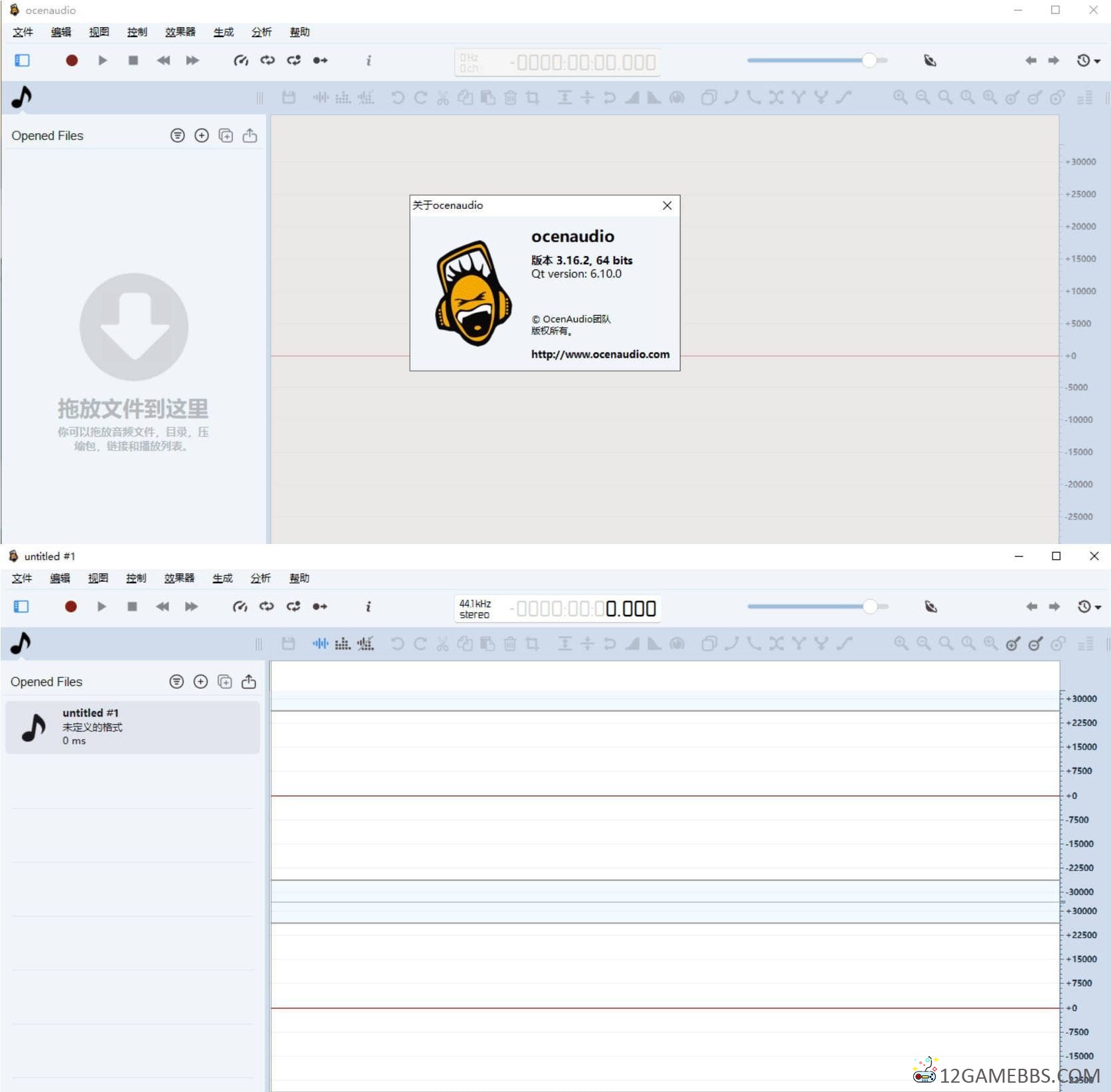The image size is (1111, 1092).
Task: Close the 关于ocenaudio dialog
Action: [x=667, y=206]
